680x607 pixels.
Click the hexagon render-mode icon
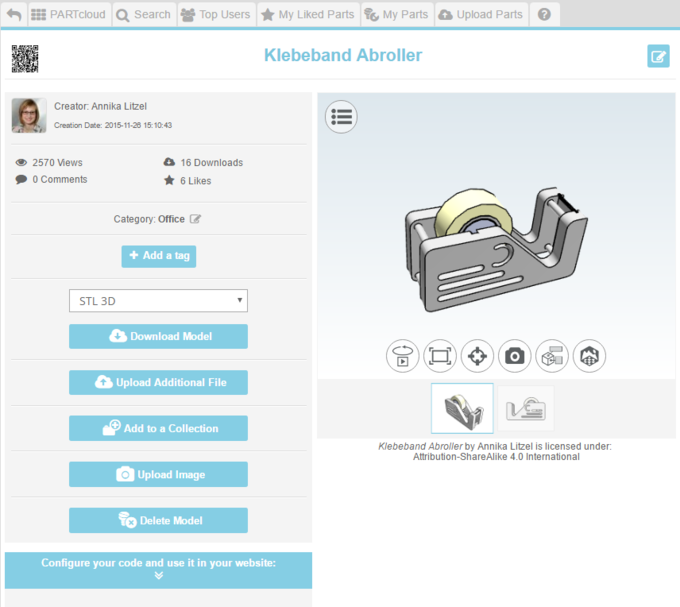coord(589,356)
